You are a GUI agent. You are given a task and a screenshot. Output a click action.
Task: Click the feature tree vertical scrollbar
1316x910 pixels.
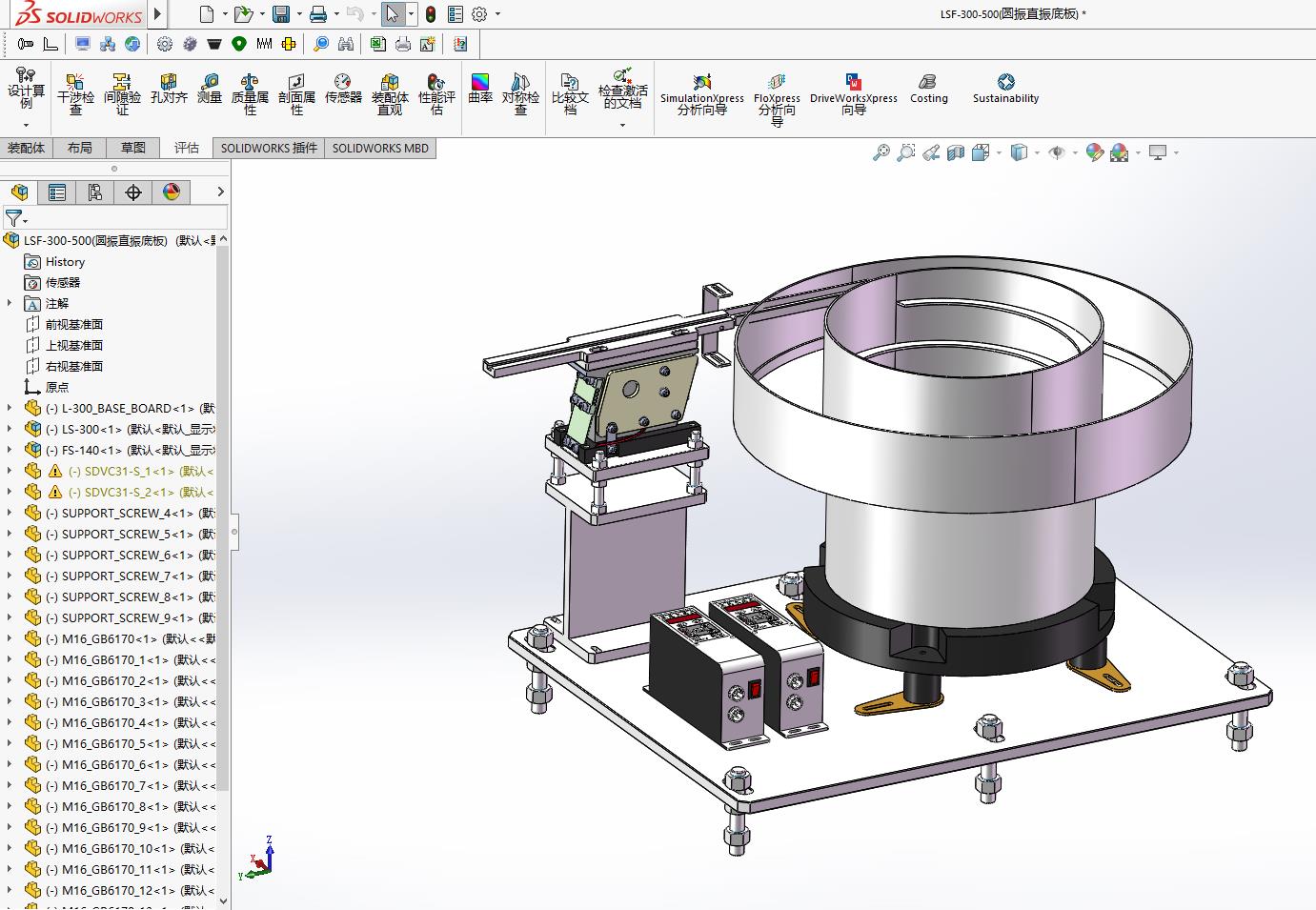(x=223, y=518)
